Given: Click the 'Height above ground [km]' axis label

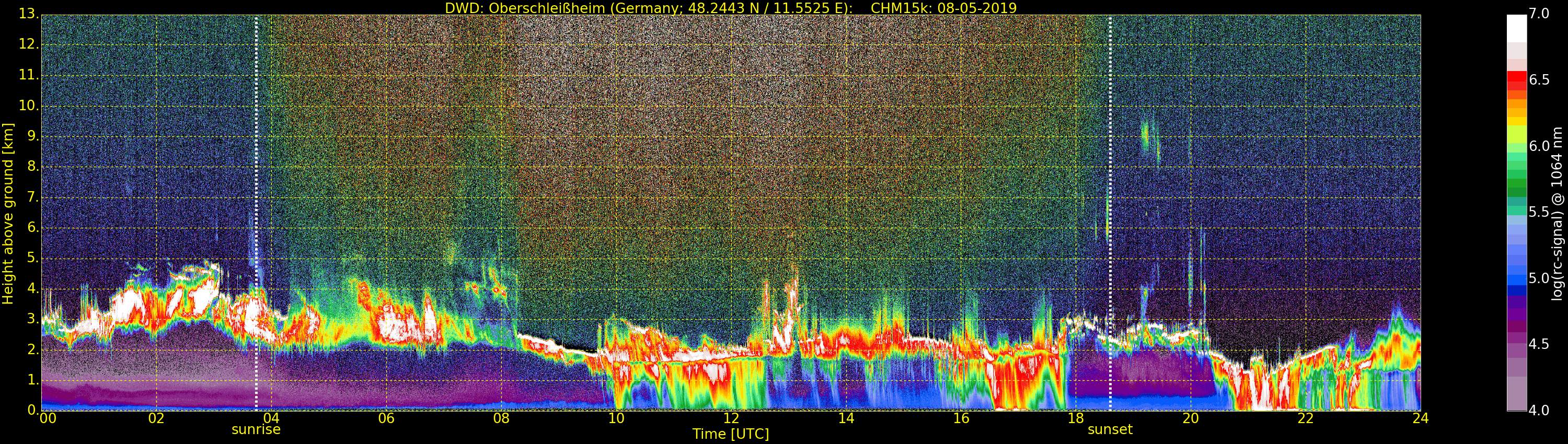Looking at the screenshot, I should [8, 213].
